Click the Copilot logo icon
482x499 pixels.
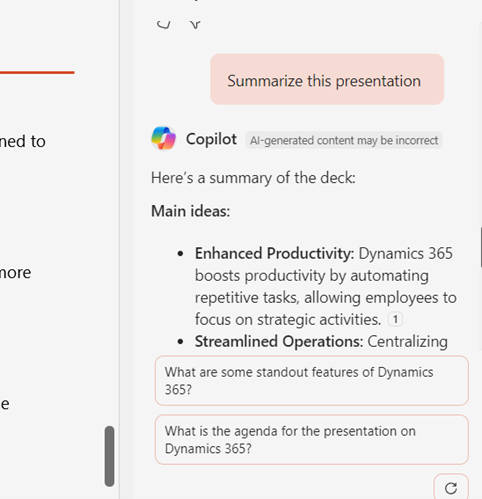(163, 138)
